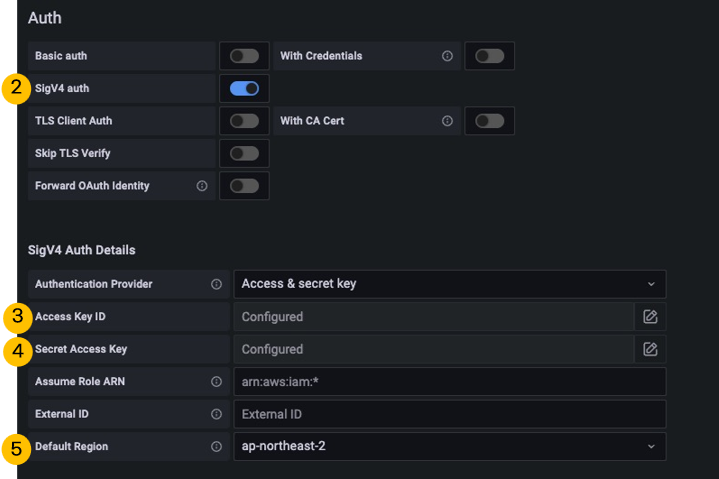Click the Basic auth label
Image resolution: width=719 pixels, height=479 pixels.
pyautogui.click(x=61, y=56)
